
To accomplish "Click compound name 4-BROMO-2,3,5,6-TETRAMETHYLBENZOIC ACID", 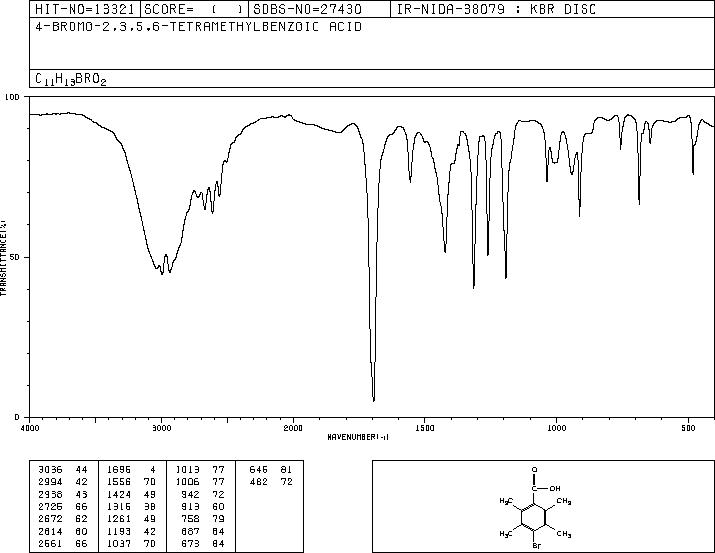I will (x=198, y=27).
